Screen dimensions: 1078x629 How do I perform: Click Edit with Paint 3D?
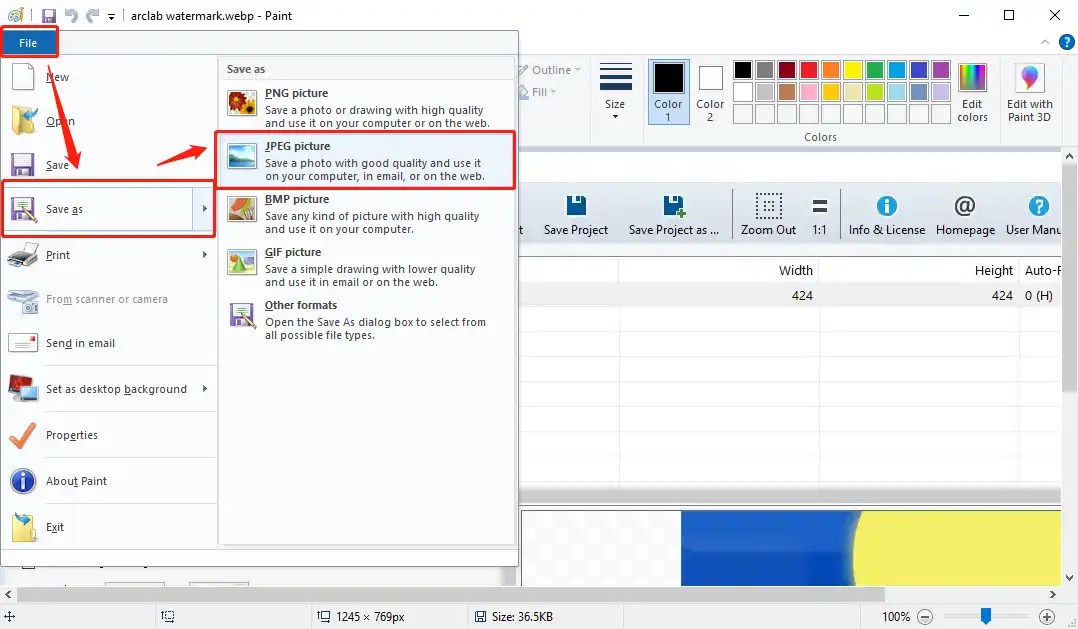pyautogui.click(x=1029, y=92)
